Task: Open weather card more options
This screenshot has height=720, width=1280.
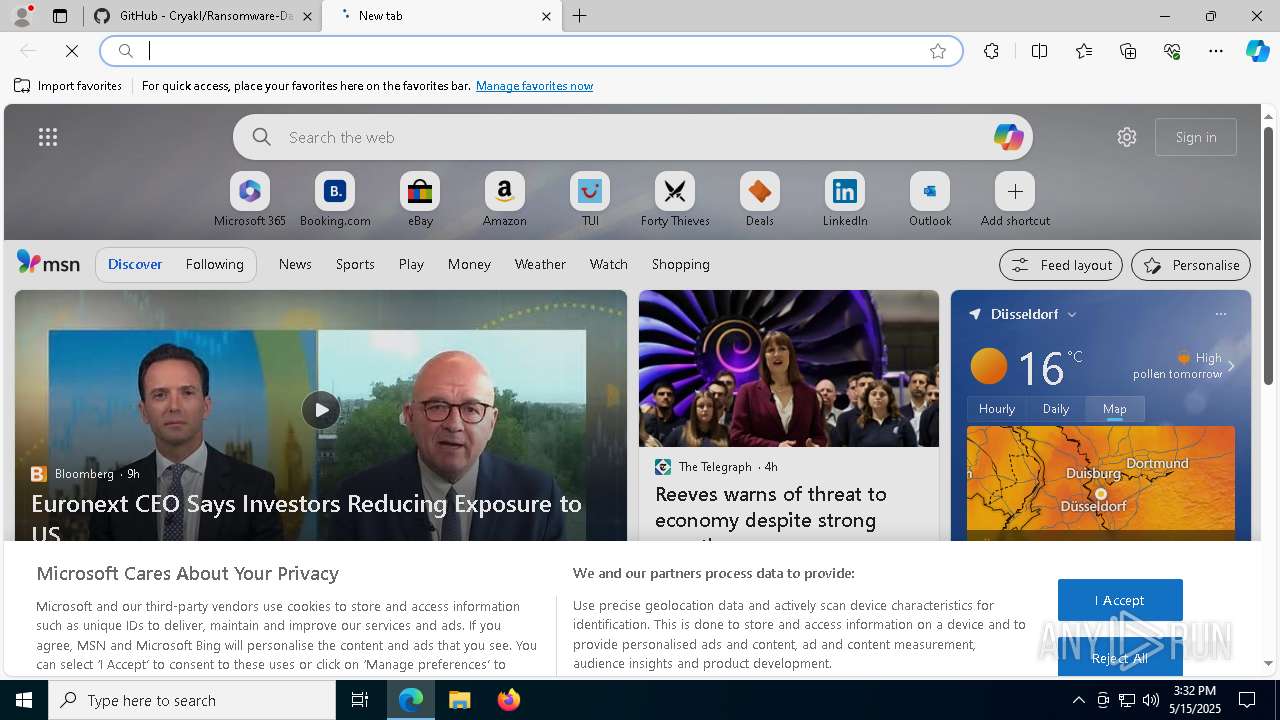Action: click(1220, 314)
